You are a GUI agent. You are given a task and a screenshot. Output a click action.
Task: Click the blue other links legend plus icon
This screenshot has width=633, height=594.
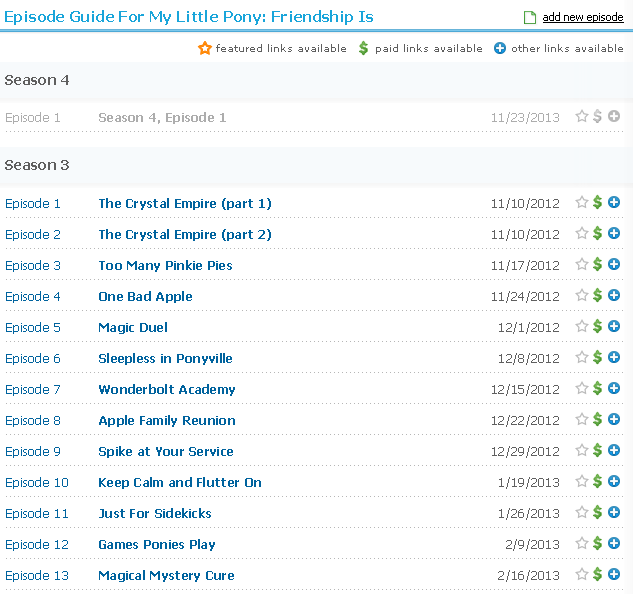[500, 48]
